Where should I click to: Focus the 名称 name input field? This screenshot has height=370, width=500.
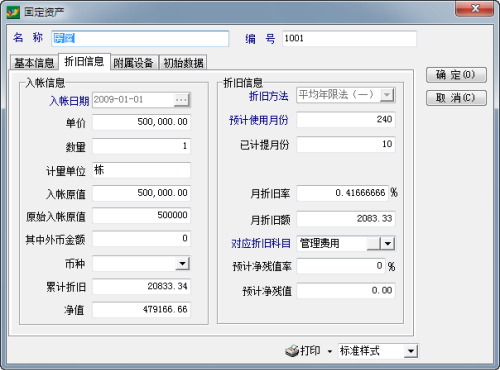[140, 38]
